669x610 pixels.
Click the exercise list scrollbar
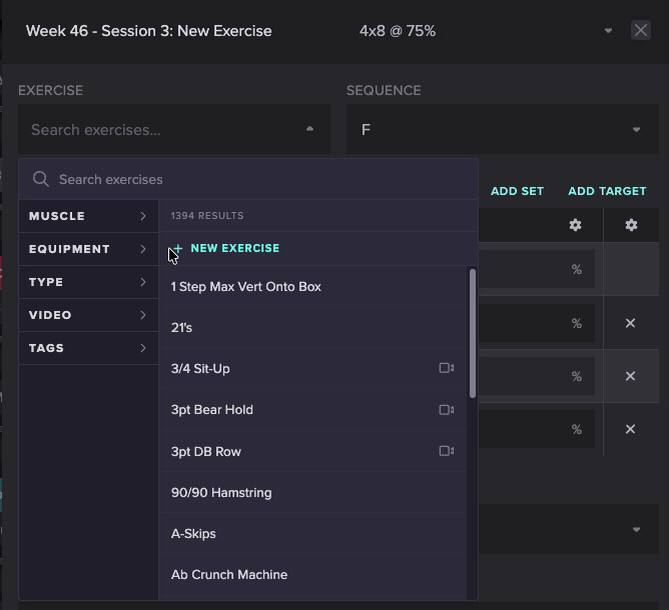point(472,334)
